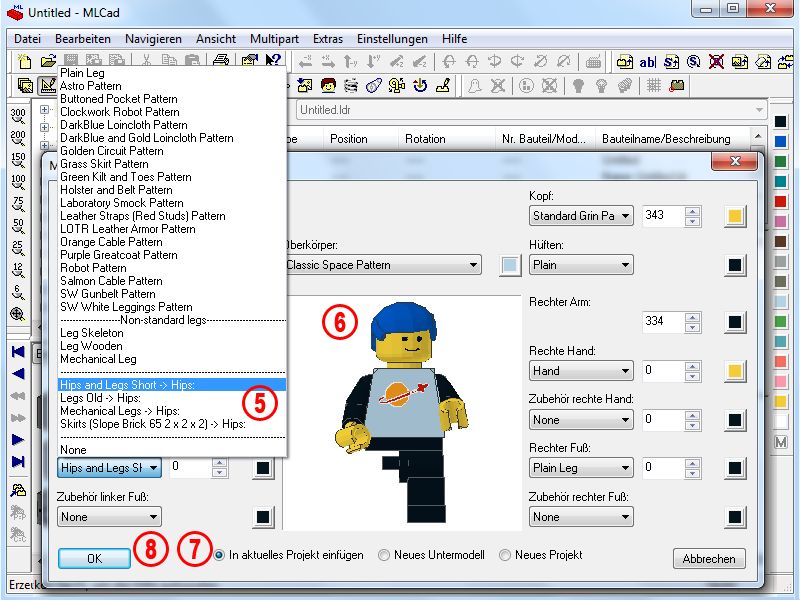
Task: Select 'In aktuelles Projekt einfügen' radio button
Action: pos(219,555)
